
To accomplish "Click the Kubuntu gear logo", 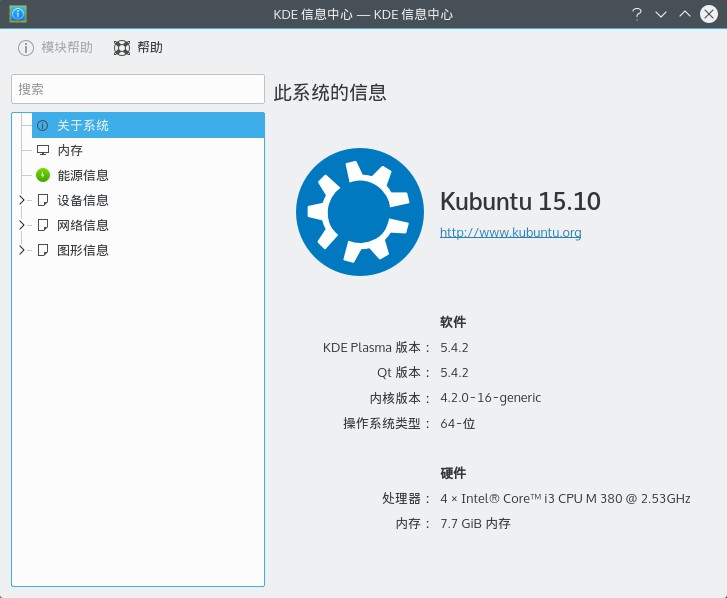I will point(360,212).
